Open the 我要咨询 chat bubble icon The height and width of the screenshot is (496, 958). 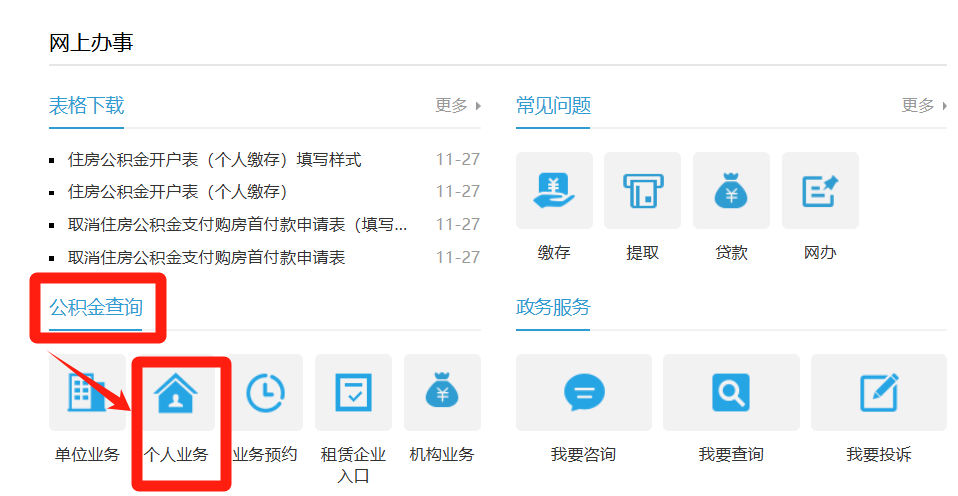(x=584, y=392)
